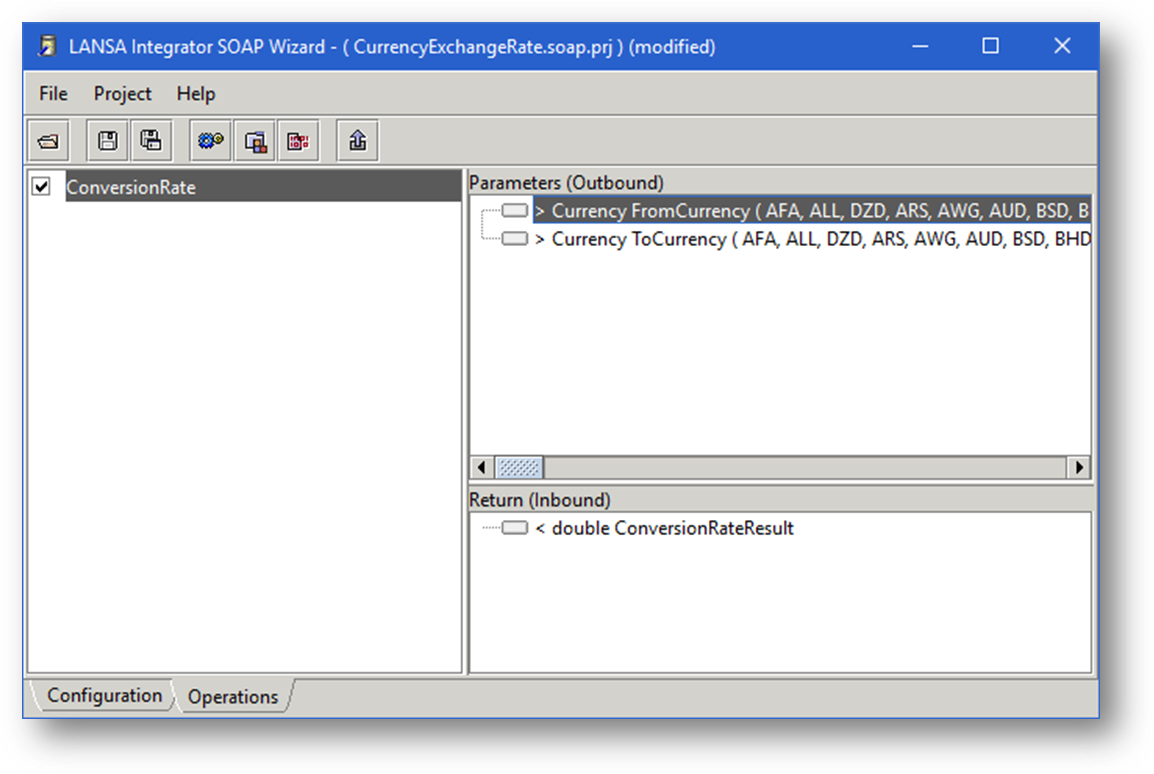Screen dimensions: 1154x774
Task: Click the left arrow of Parameters scrollbar
Action: click(x=482, y=467)
